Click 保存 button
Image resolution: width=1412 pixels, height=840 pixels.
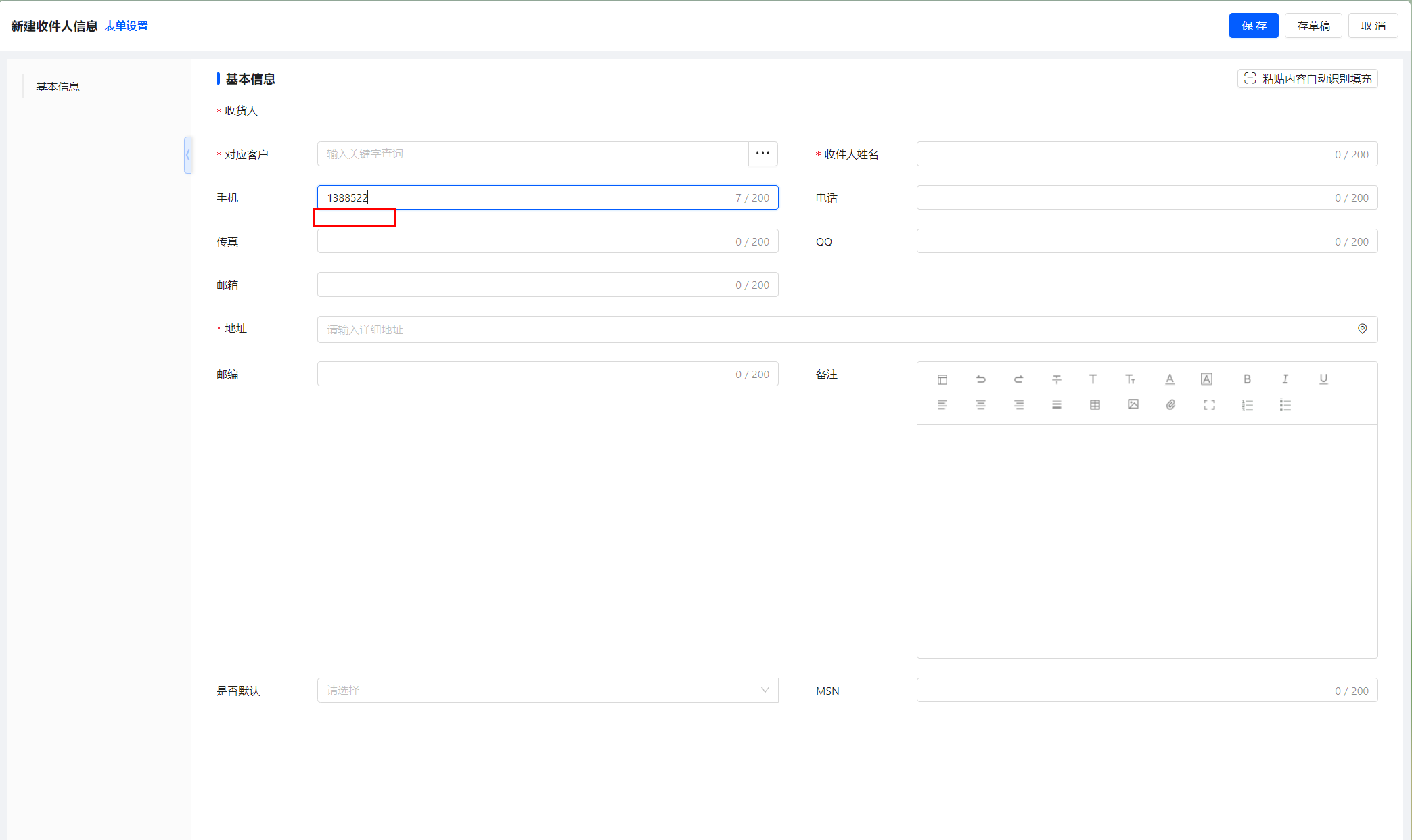pyautogui.click(x=1254, y=26)
